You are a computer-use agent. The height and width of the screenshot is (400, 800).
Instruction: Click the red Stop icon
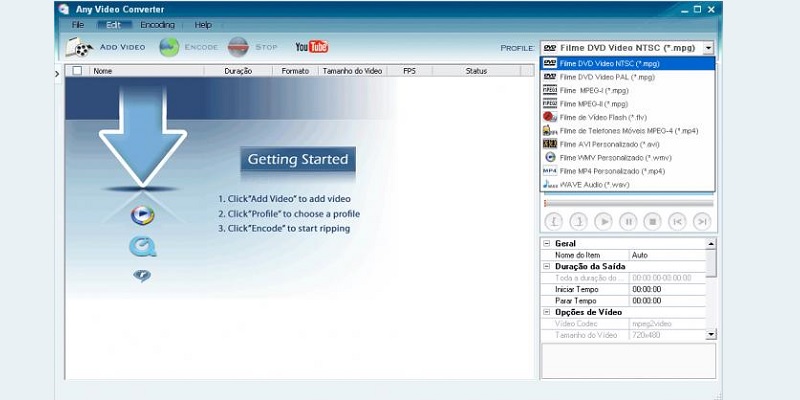(238, 47)
